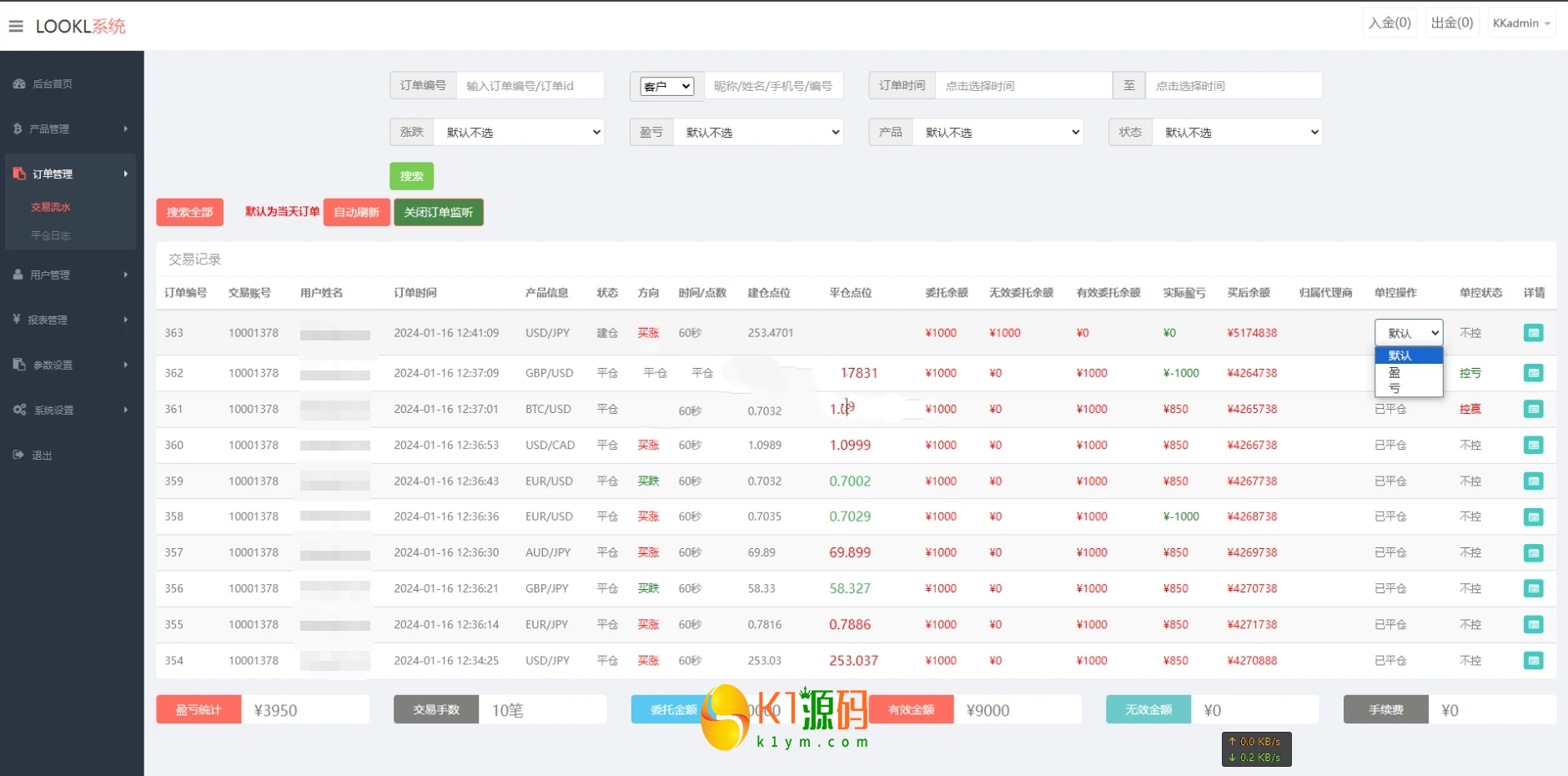Viewport: 1568px width, 776px height.
Task: Click details icon for order 362
Action: [1533, 373]
